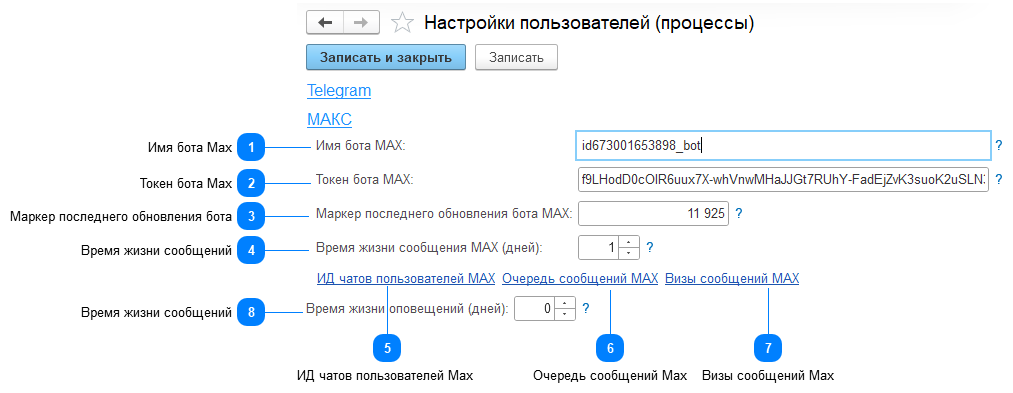Click 'Маркер последнего обновления бота MAX:' label
1013x393 pixels.
[444, 213]
